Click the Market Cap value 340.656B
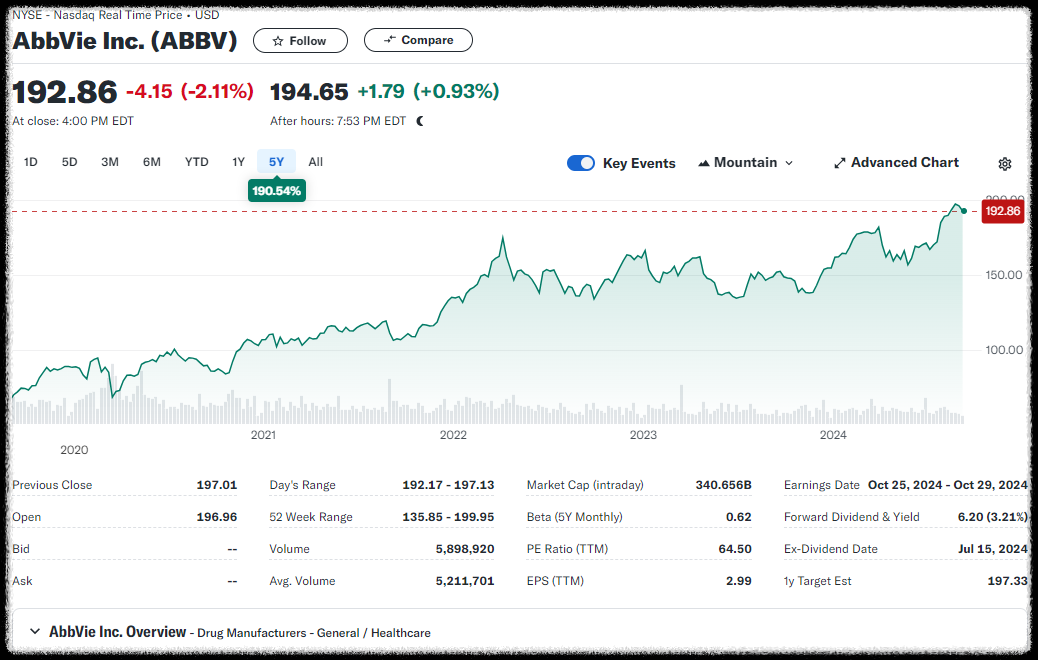1038x660 pixels. click(x=724, y=485)
